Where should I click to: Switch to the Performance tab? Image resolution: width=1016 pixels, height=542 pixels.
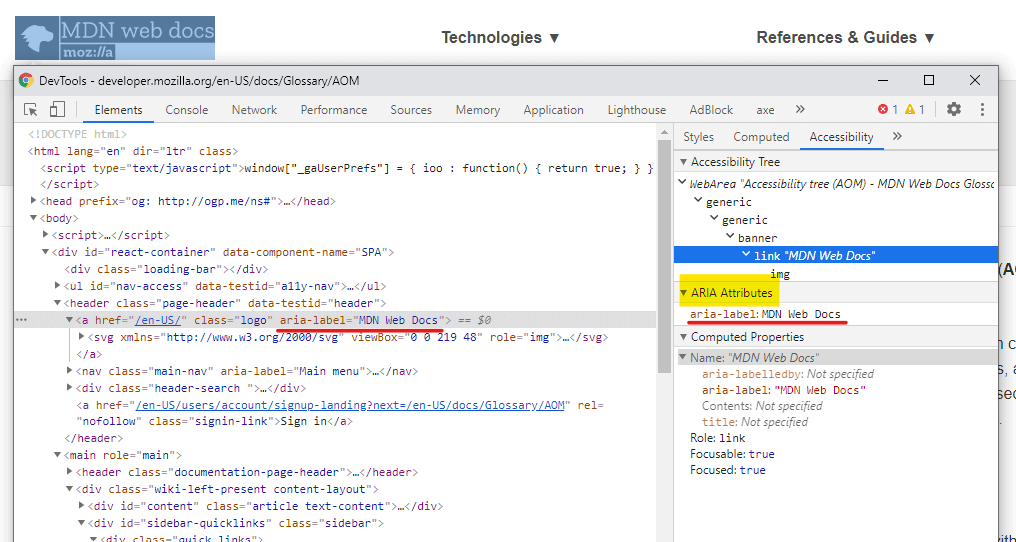[x=334, y=110]
